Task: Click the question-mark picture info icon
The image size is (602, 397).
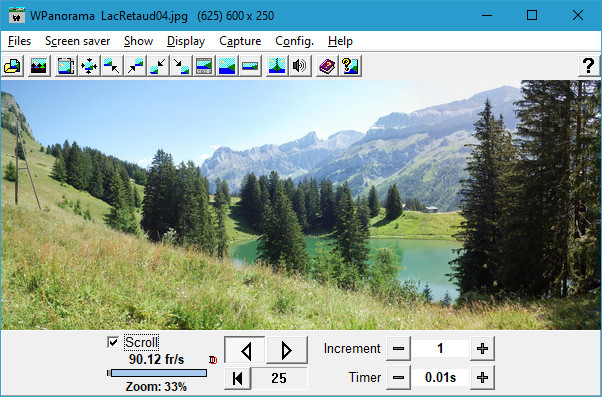Action: click(350, 66)
